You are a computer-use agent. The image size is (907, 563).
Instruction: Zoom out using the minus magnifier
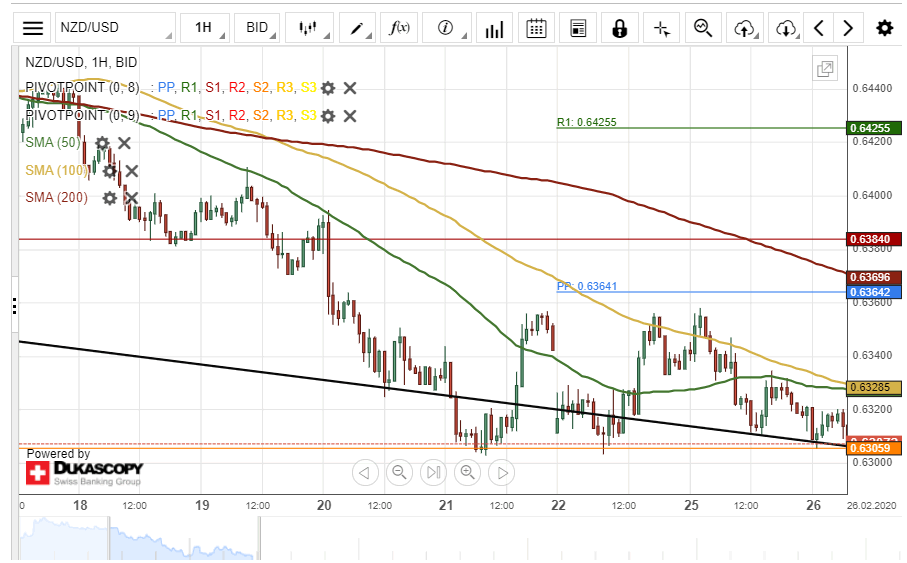coord(399,473)
